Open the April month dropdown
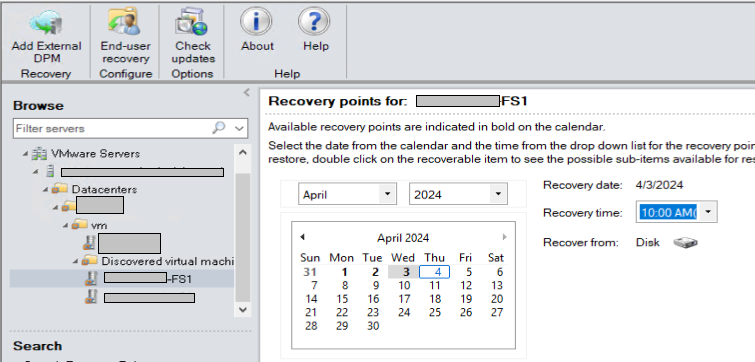Screen dimensions: 755x362 click(387, 194)
